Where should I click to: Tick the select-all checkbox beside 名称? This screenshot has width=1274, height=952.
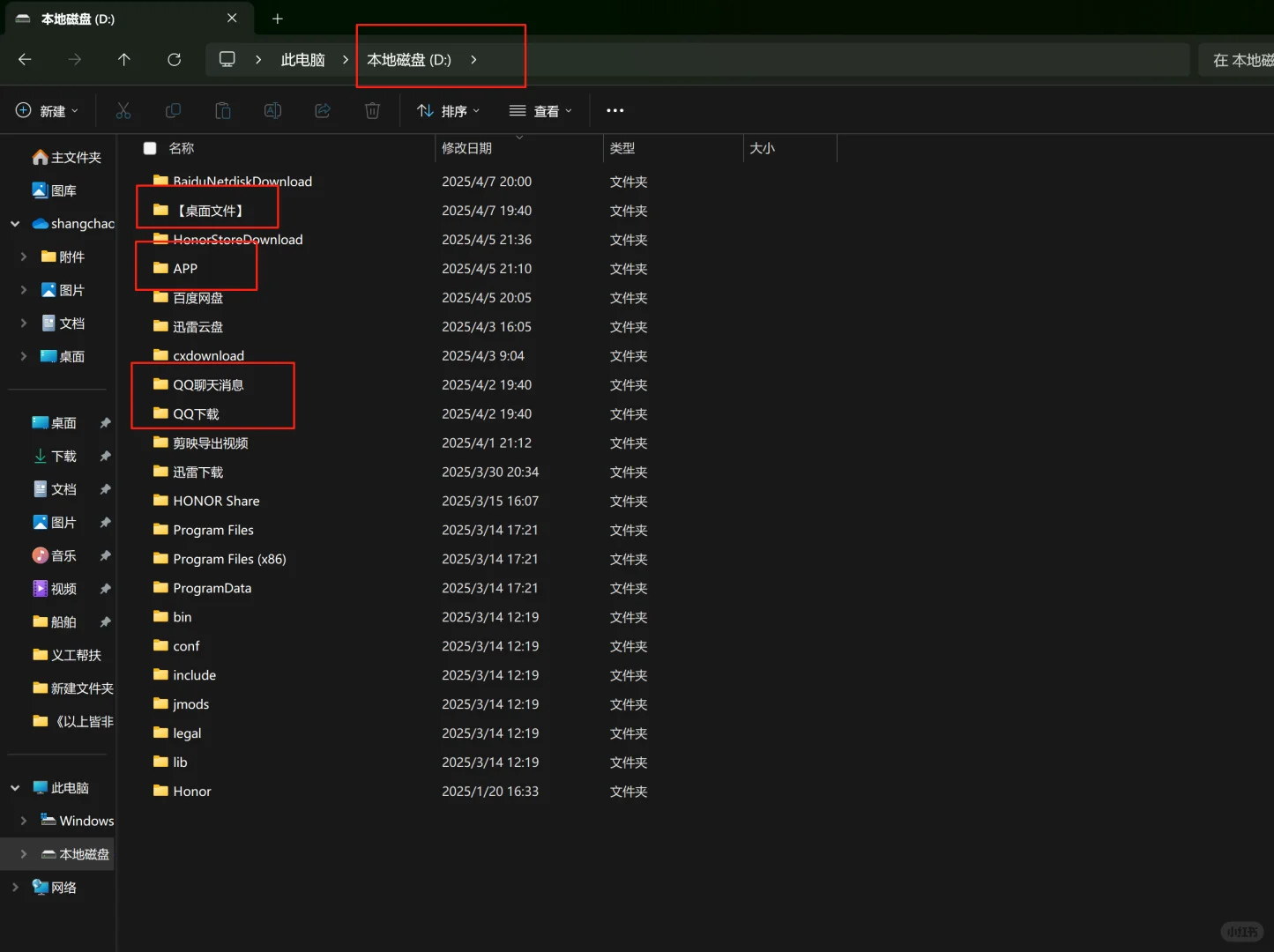(x=150, y=148)
